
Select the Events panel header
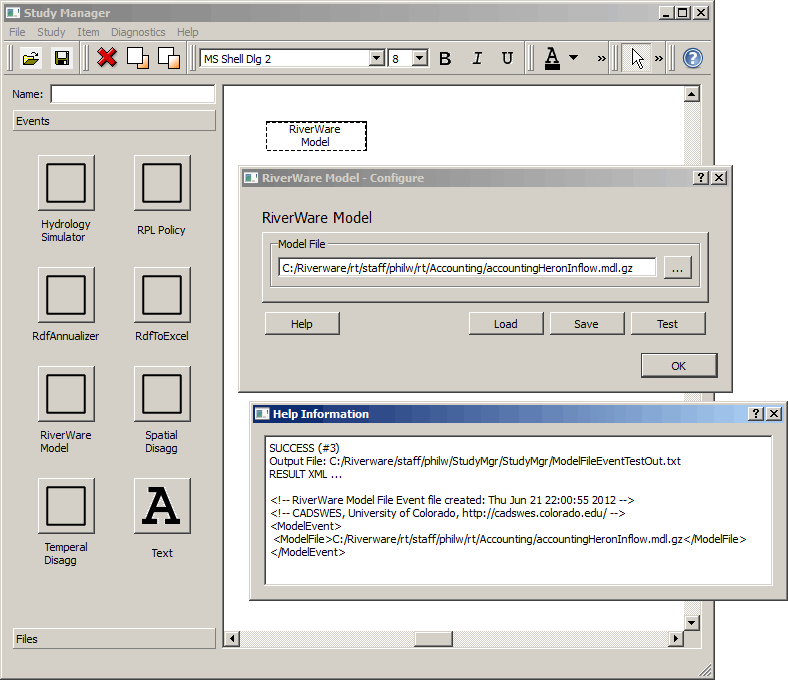114,121
